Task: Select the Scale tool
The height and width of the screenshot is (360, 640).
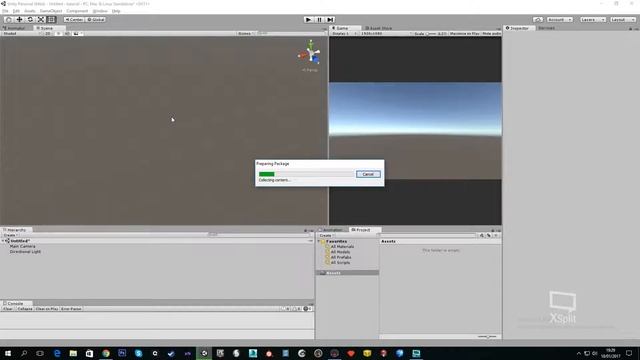Action: [41, 20]
